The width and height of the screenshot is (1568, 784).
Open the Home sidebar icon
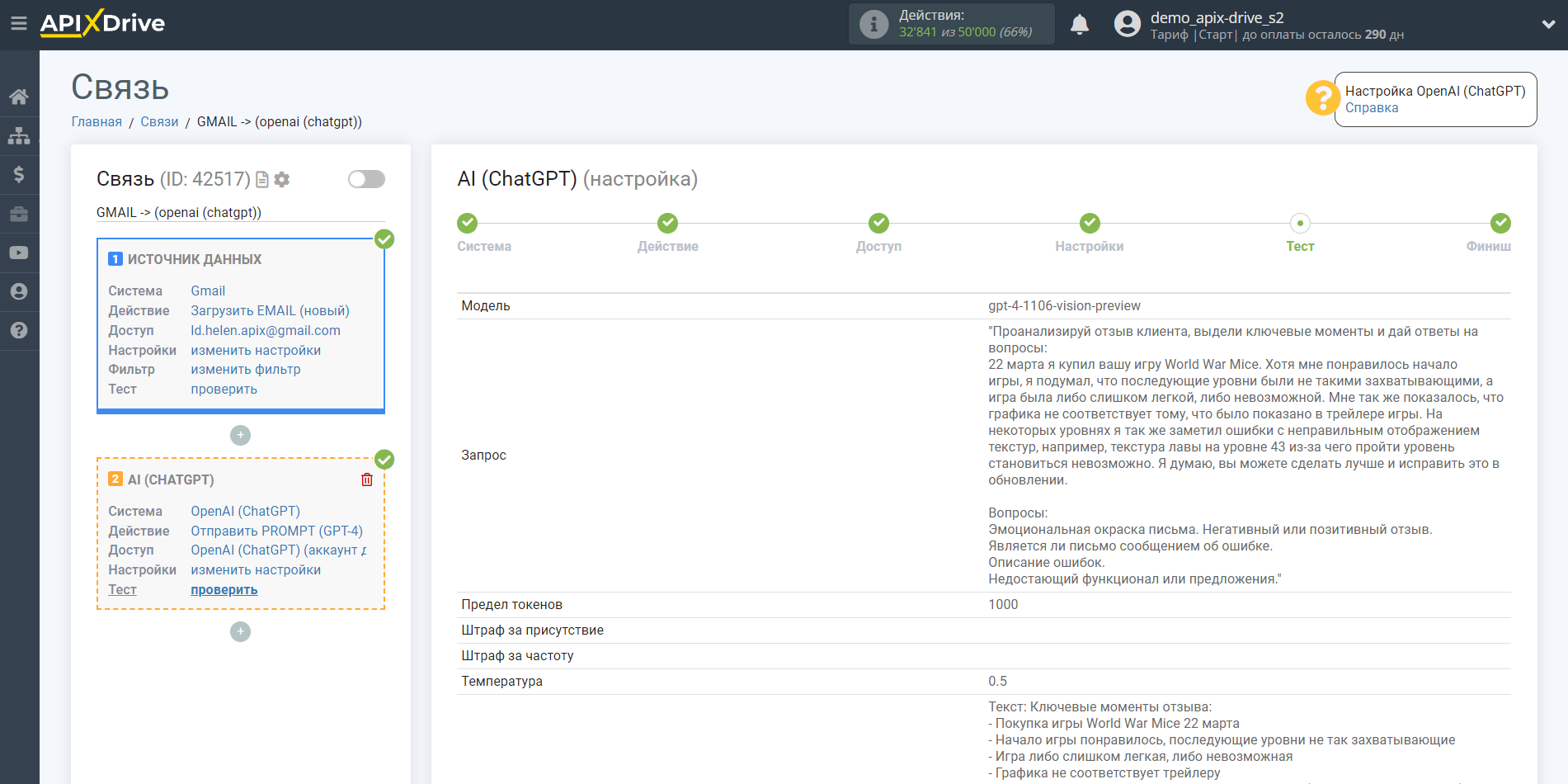pyautogui.click(x=19, y=97)
